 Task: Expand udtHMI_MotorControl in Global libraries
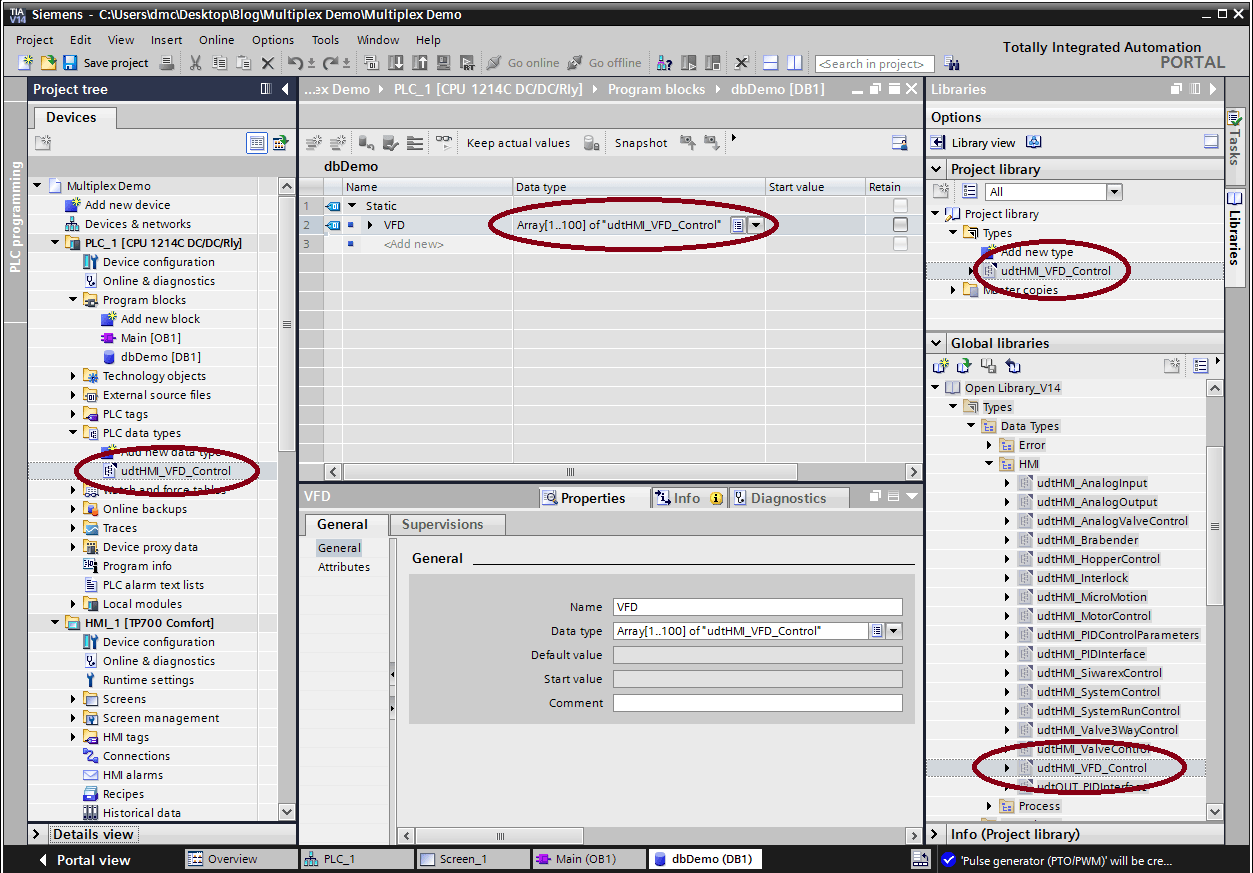click(x=1007, y=616)
